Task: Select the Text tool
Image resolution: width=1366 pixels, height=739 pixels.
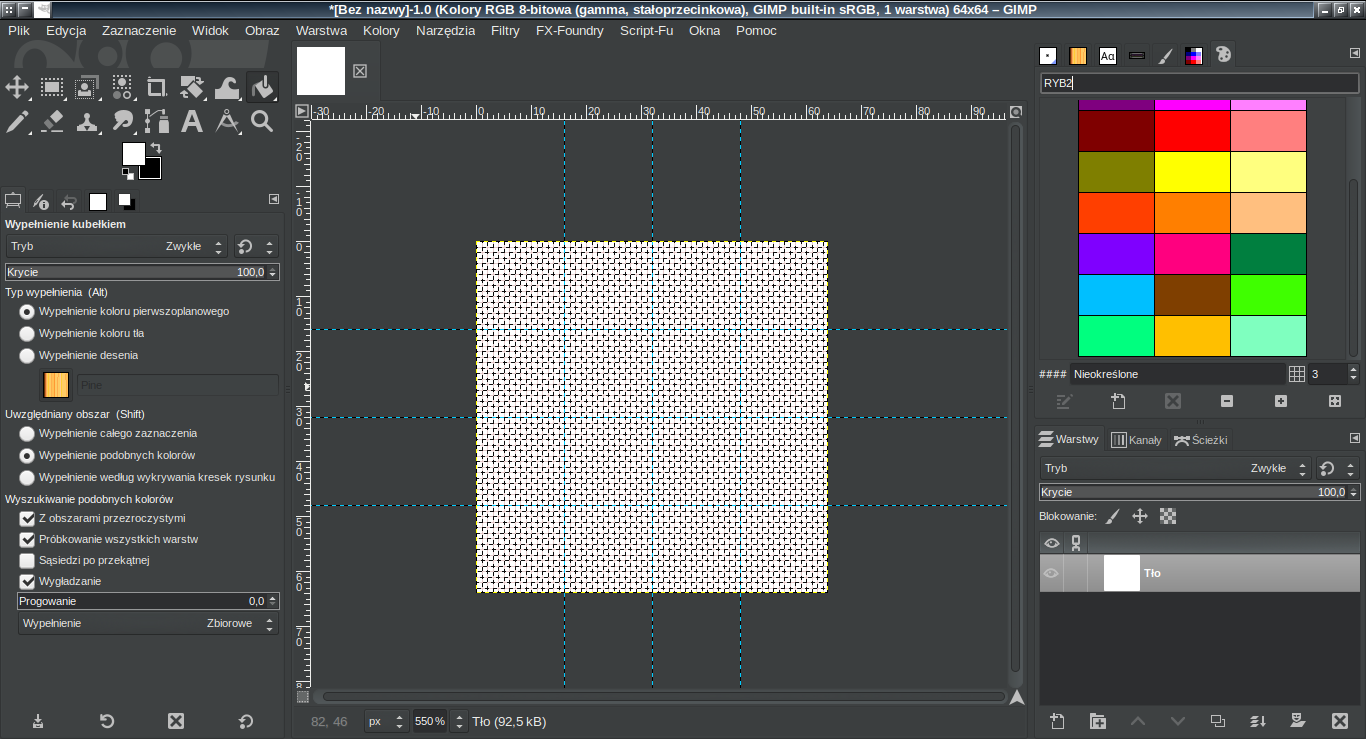Action: [x=192, y=122]
